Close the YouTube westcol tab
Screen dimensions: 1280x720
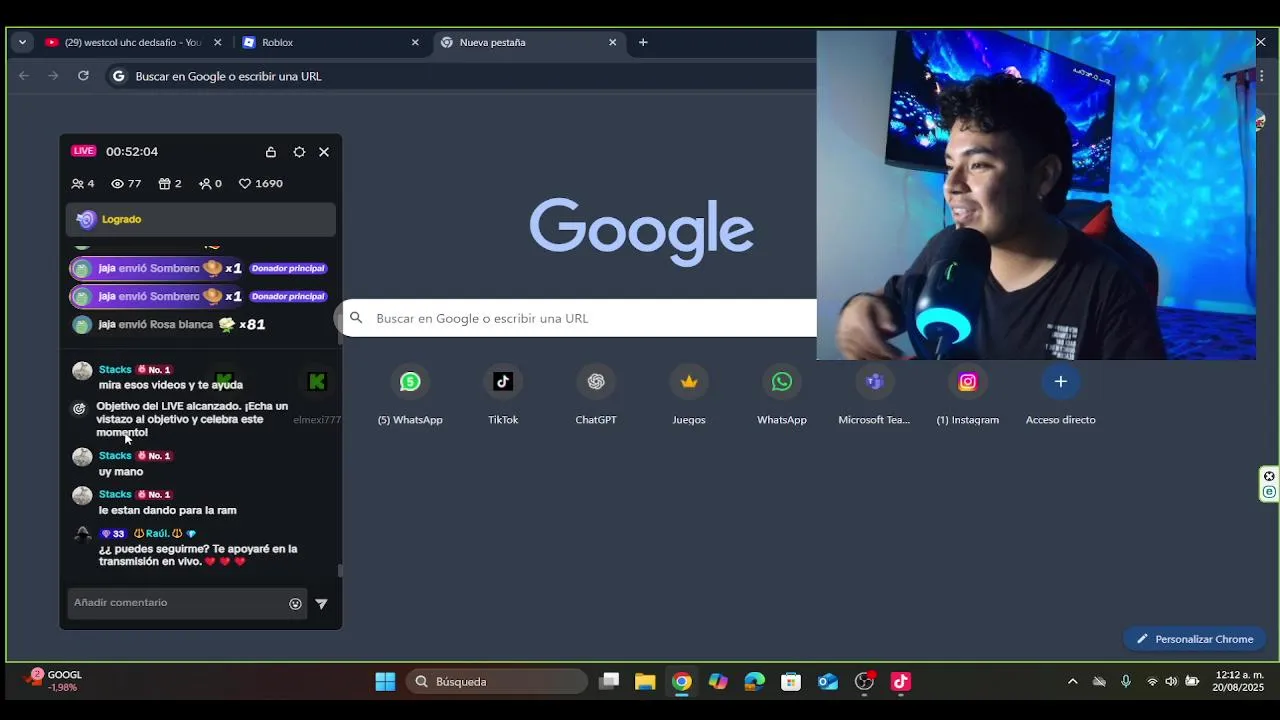click(x=218, y=43)
